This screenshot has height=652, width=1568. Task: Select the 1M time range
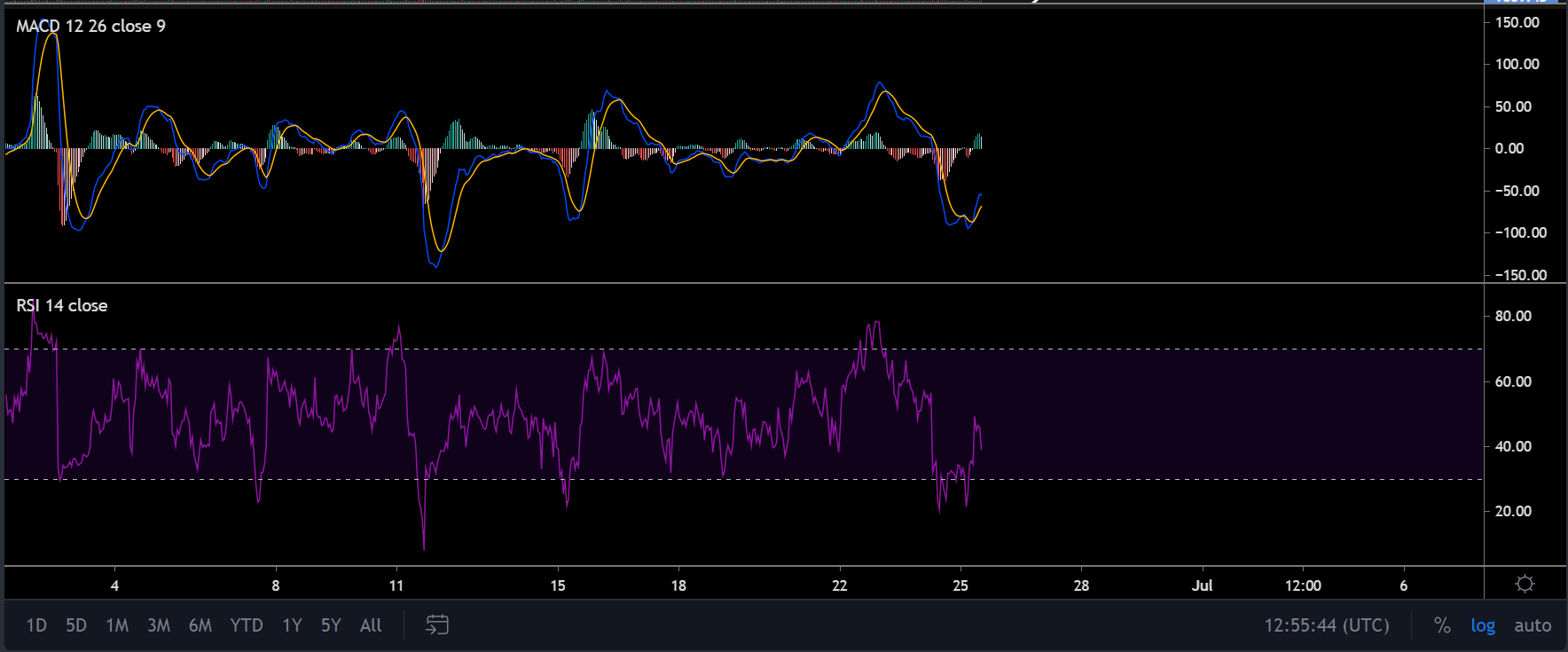tap(117, 625)
